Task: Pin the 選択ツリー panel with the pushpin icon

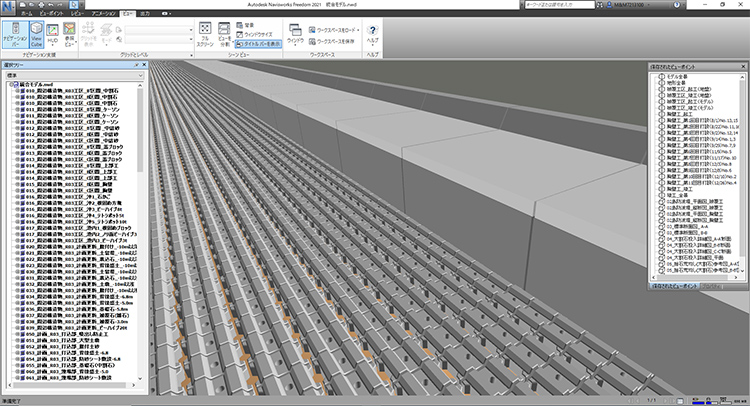Action: pos(137,65)
